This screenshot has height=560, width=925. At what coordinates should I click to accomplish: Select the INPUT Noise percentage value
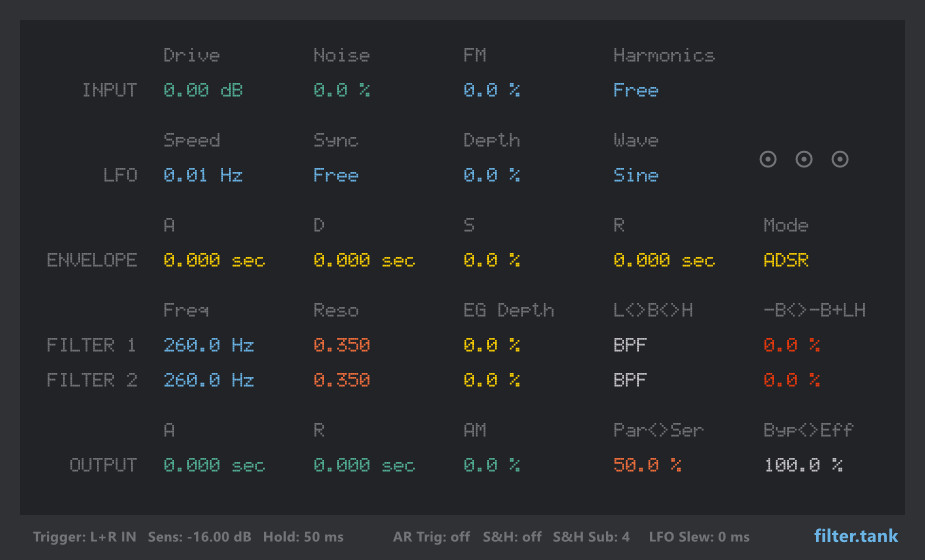coord(342,90)
